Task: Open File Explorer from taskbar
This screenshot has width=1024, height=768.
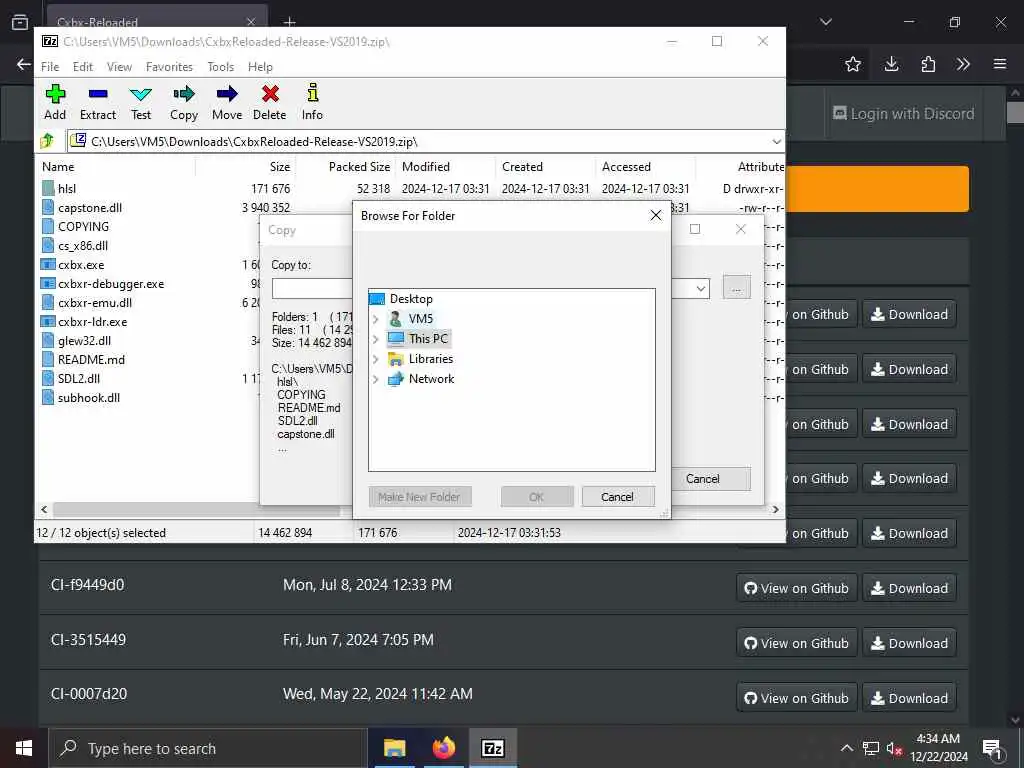Action: coord(394,748)
